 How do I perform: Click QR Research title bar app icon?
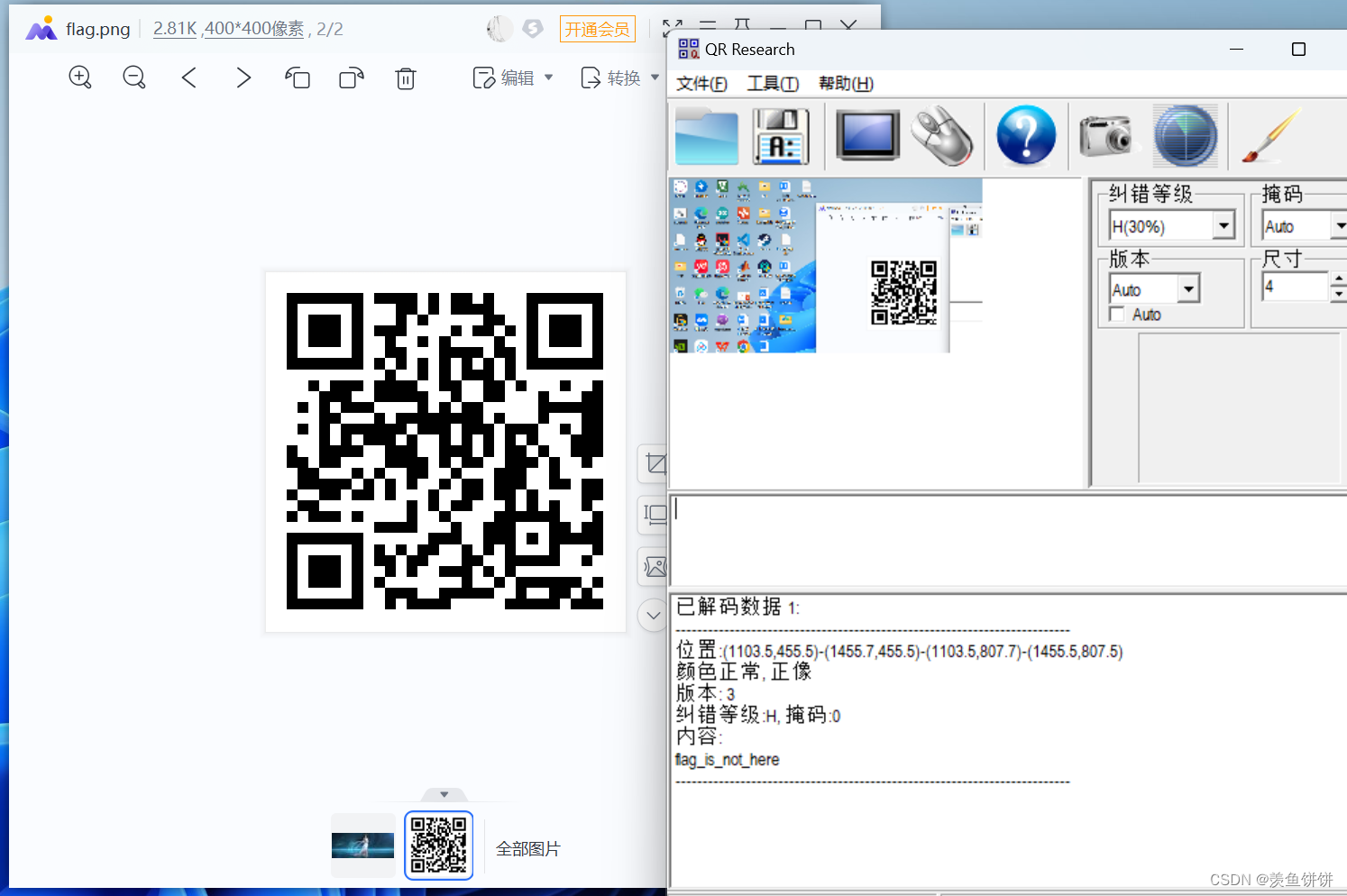(x=689, y=49)
